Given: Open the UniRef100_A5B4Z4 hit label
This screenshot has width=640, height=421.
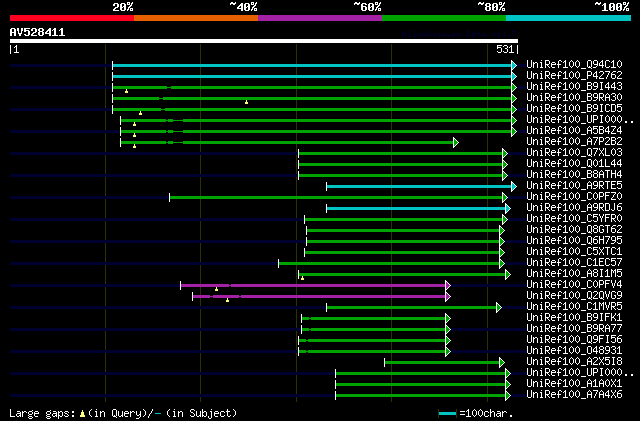Looking at the screenshot, I should point(574,130).
